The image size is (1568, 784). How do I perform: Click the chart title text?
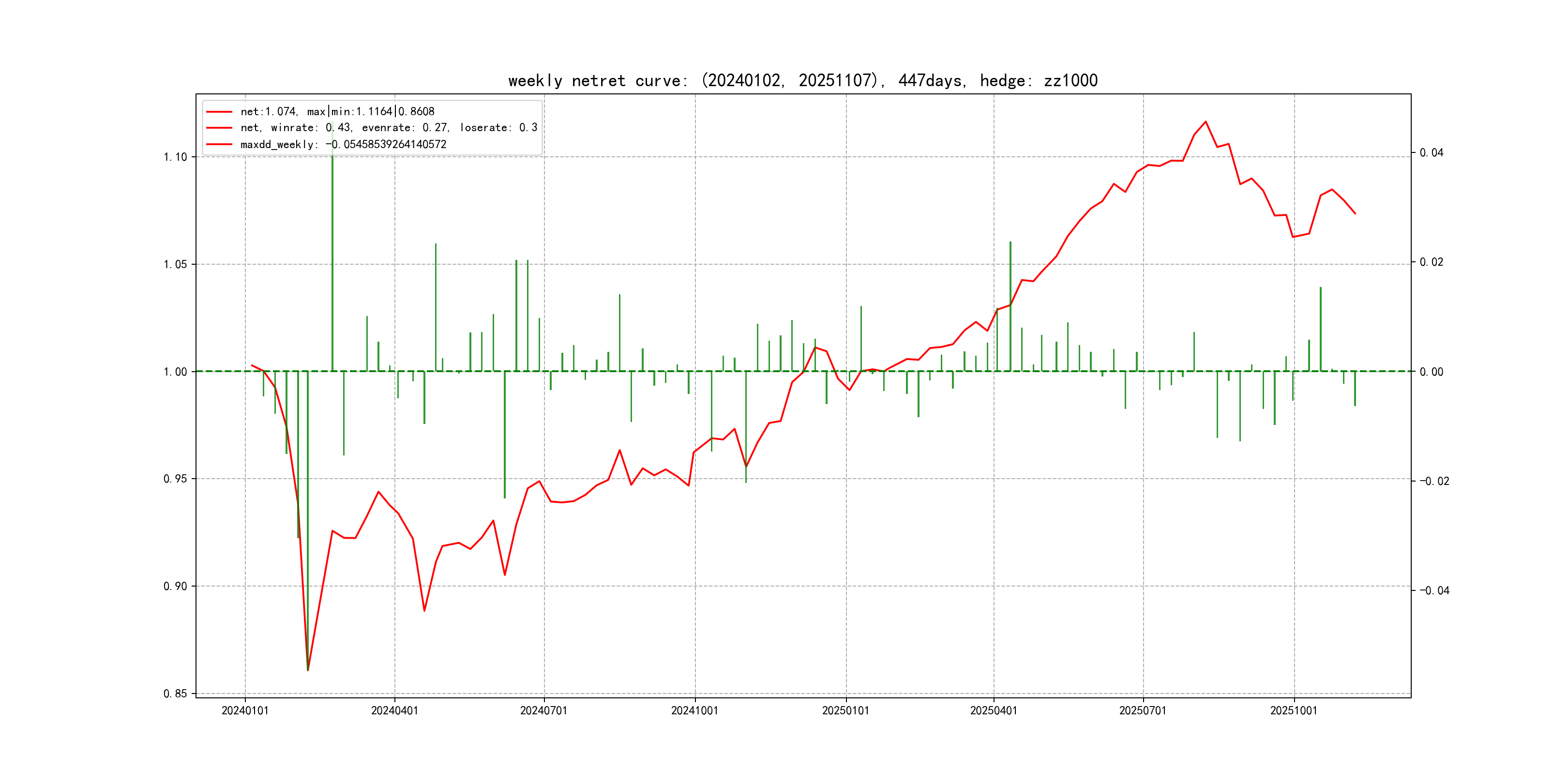[x=802, y=80]
